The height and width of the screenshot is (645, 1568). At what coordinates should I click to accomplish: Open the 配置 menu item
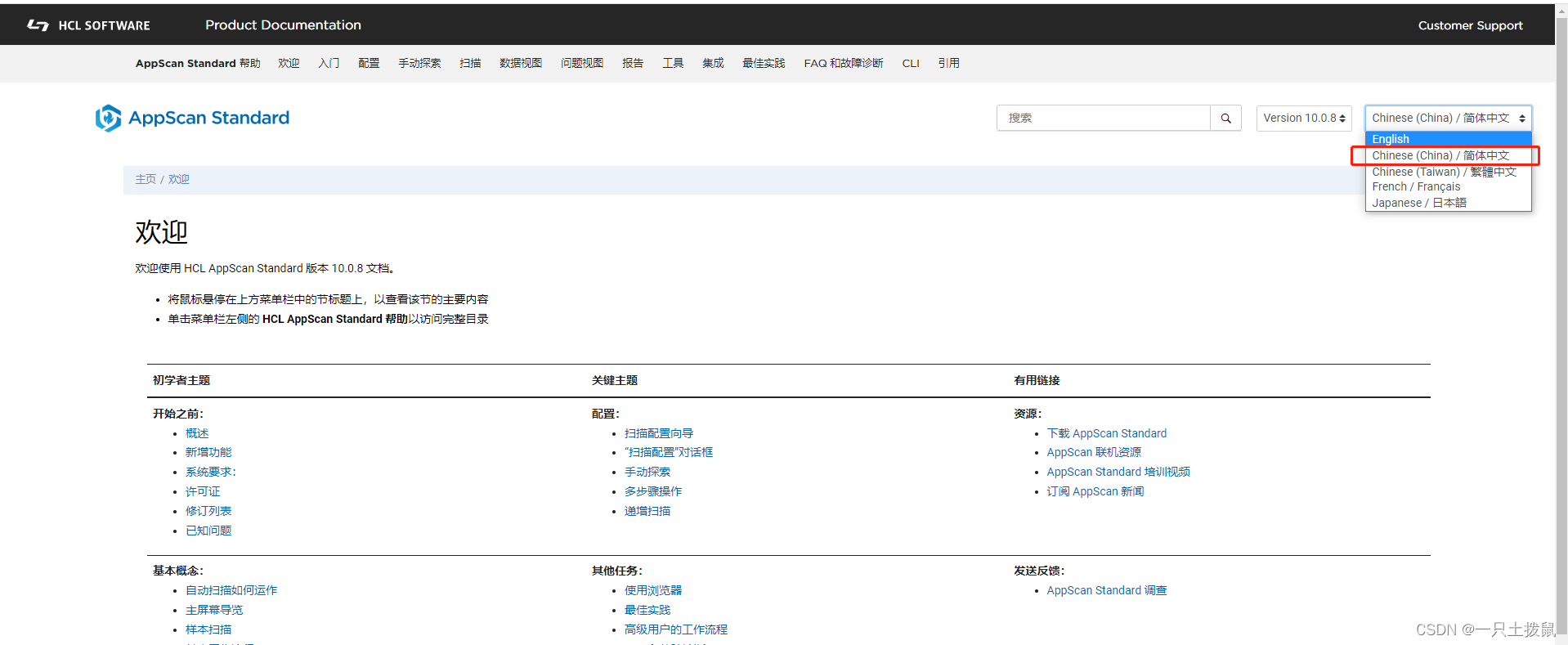tap(369, 63)
